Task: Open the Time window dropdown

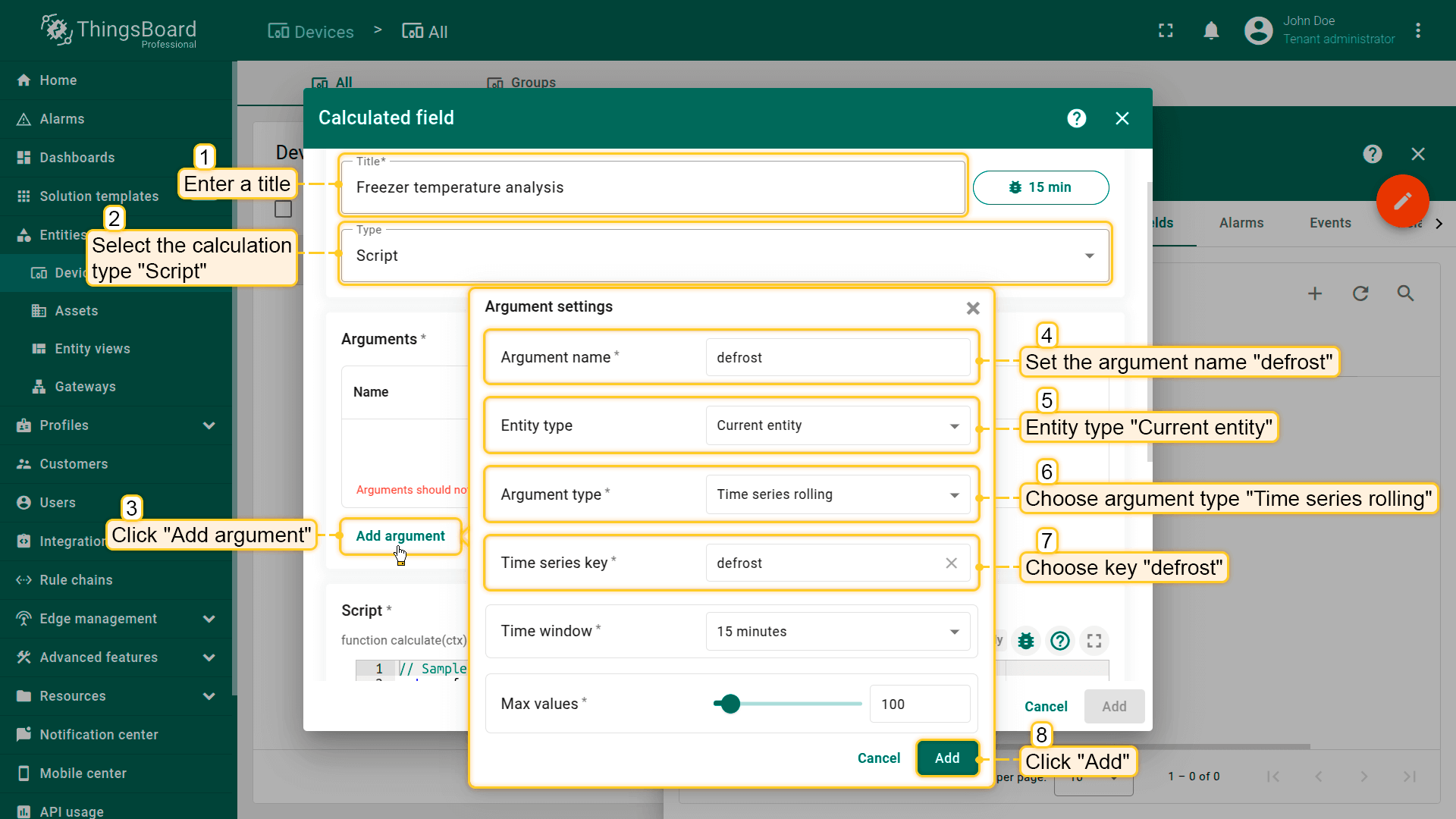Action: pyautogui.click(x=837, y=631)
